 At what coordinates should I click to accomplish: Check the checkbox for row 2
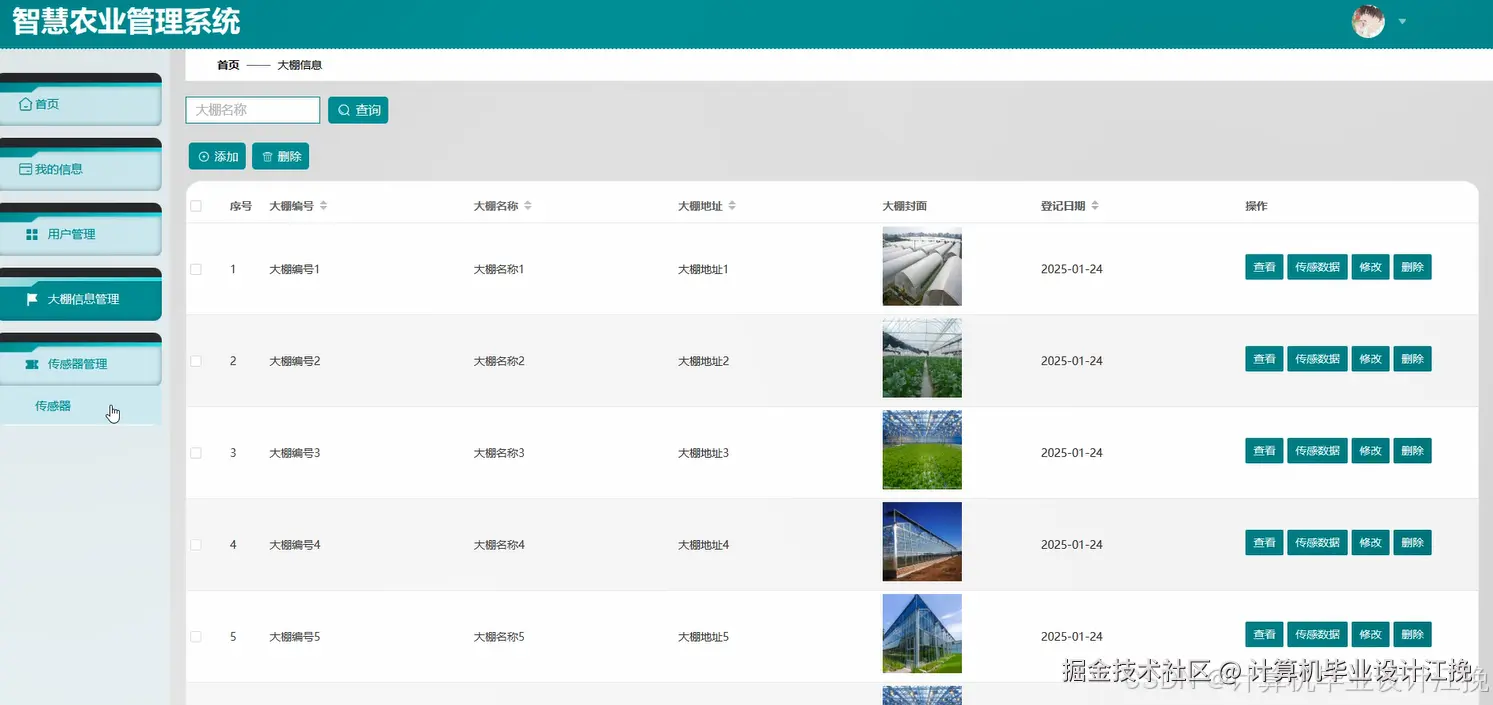pyautogui.click(x=196, y=361)
